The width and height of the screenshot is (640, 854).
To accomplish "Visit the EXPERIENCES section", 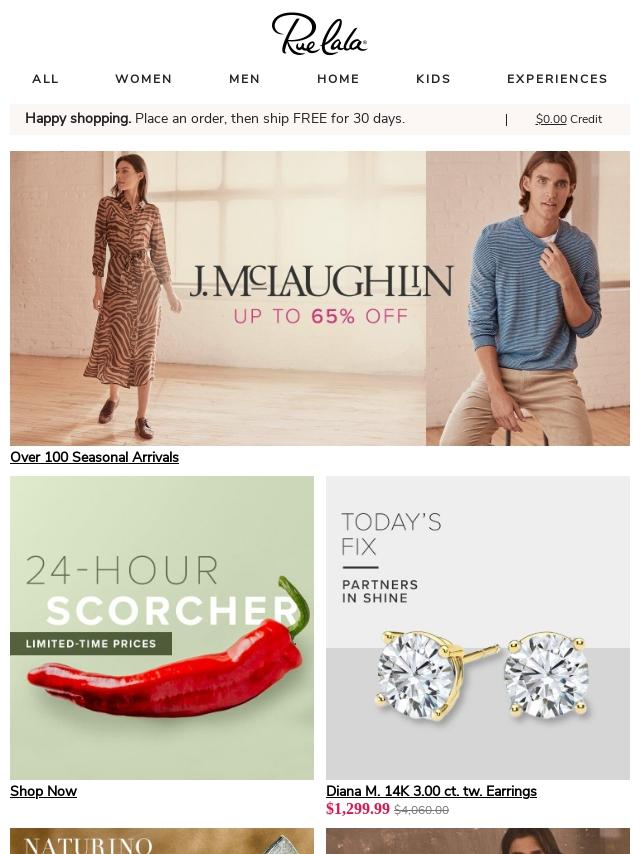I will (557, 79).
